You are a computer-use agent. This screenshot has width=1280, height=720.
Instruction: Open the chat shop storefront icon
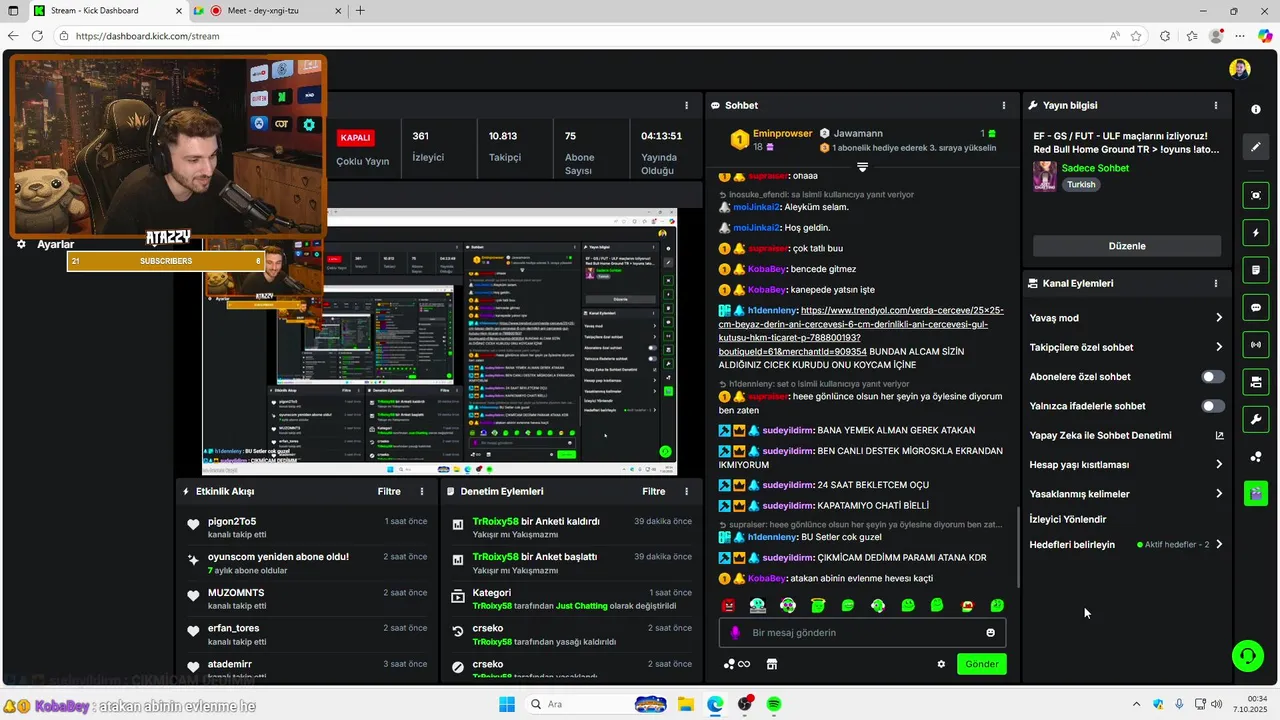[772, 664]
